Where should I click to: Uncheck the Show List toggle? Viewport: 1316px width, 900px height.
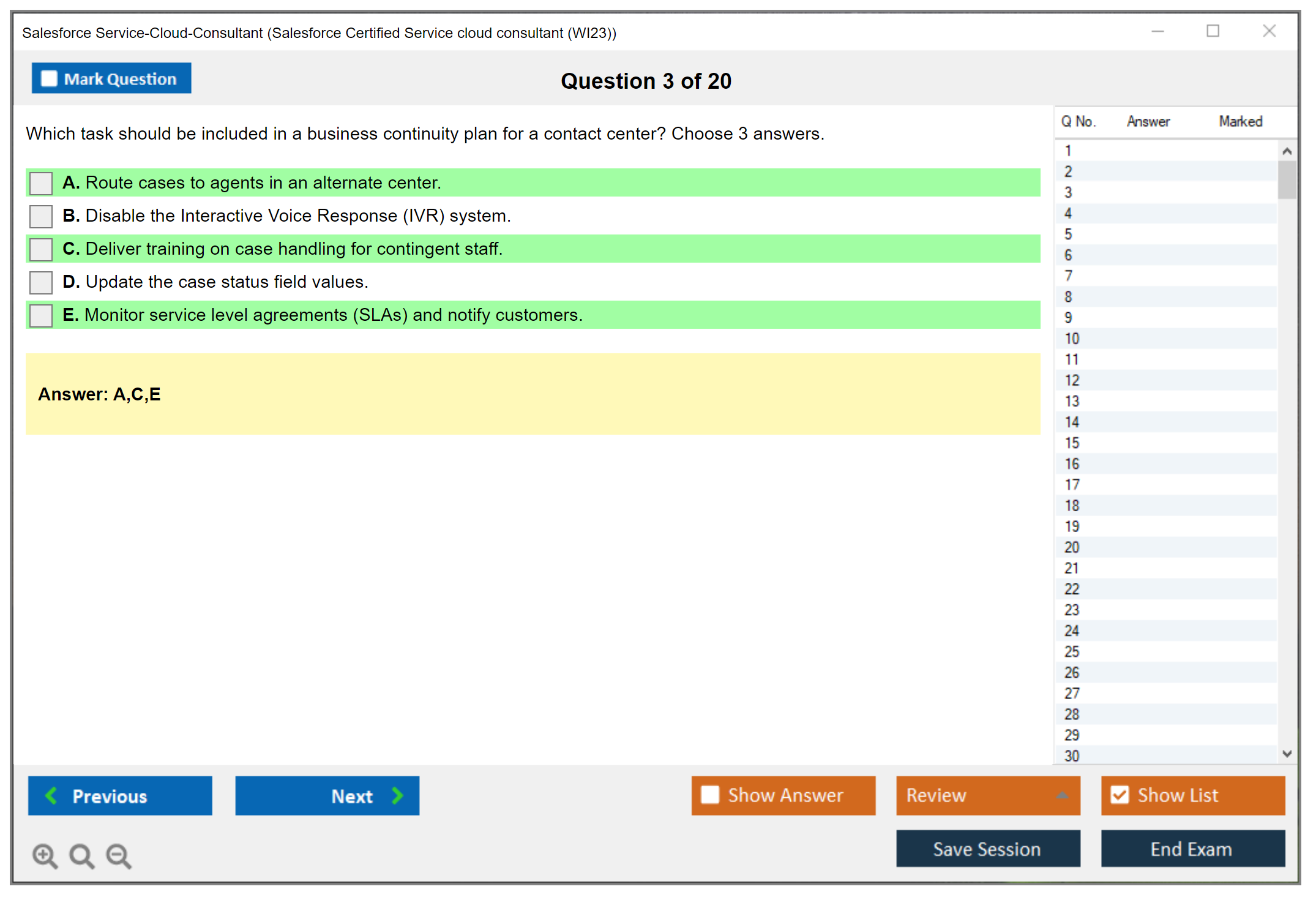pos(1120,795)
